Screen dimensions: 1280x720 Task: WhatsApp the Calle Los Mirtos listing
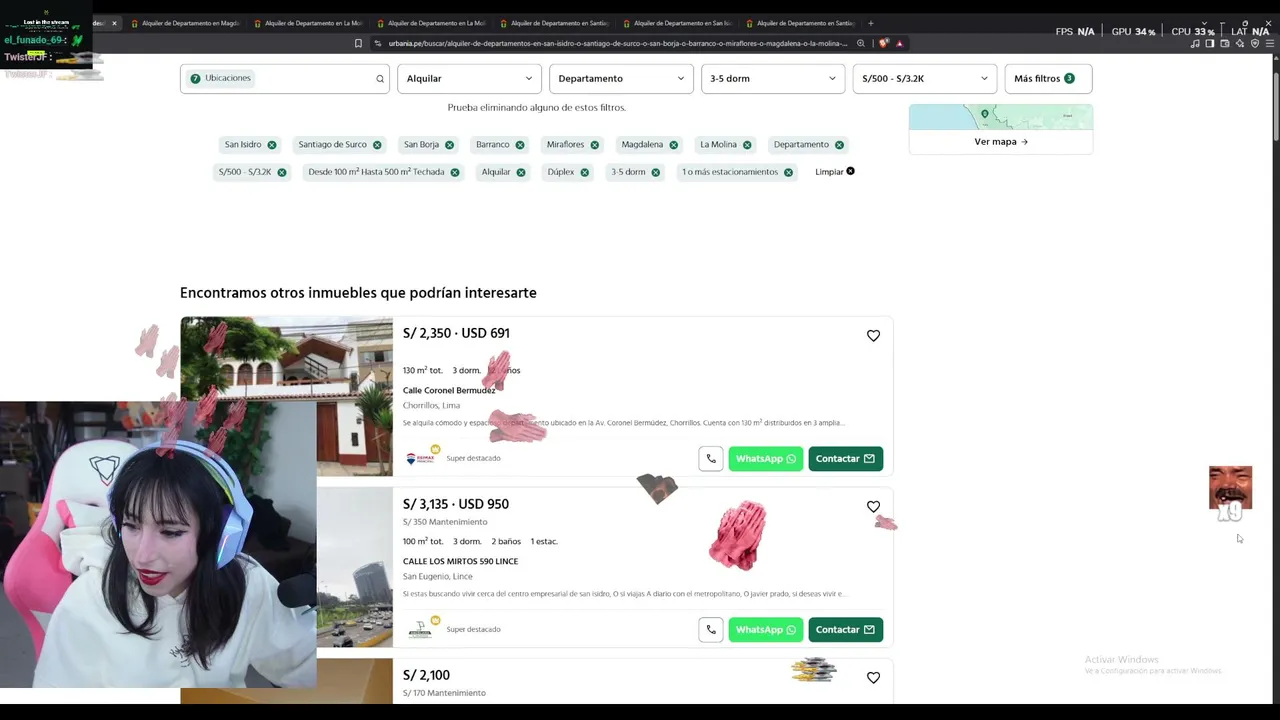[x=766, y=630]
